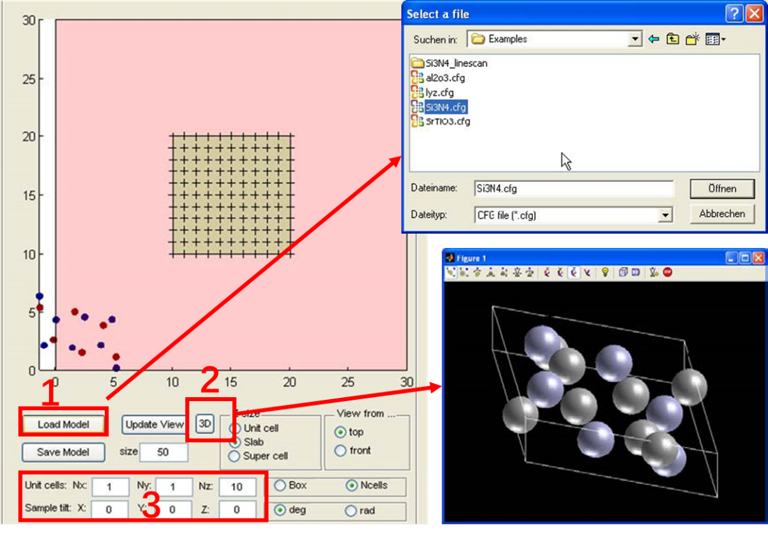
Task: Click the size field showing 50
Action: point(164,452)
